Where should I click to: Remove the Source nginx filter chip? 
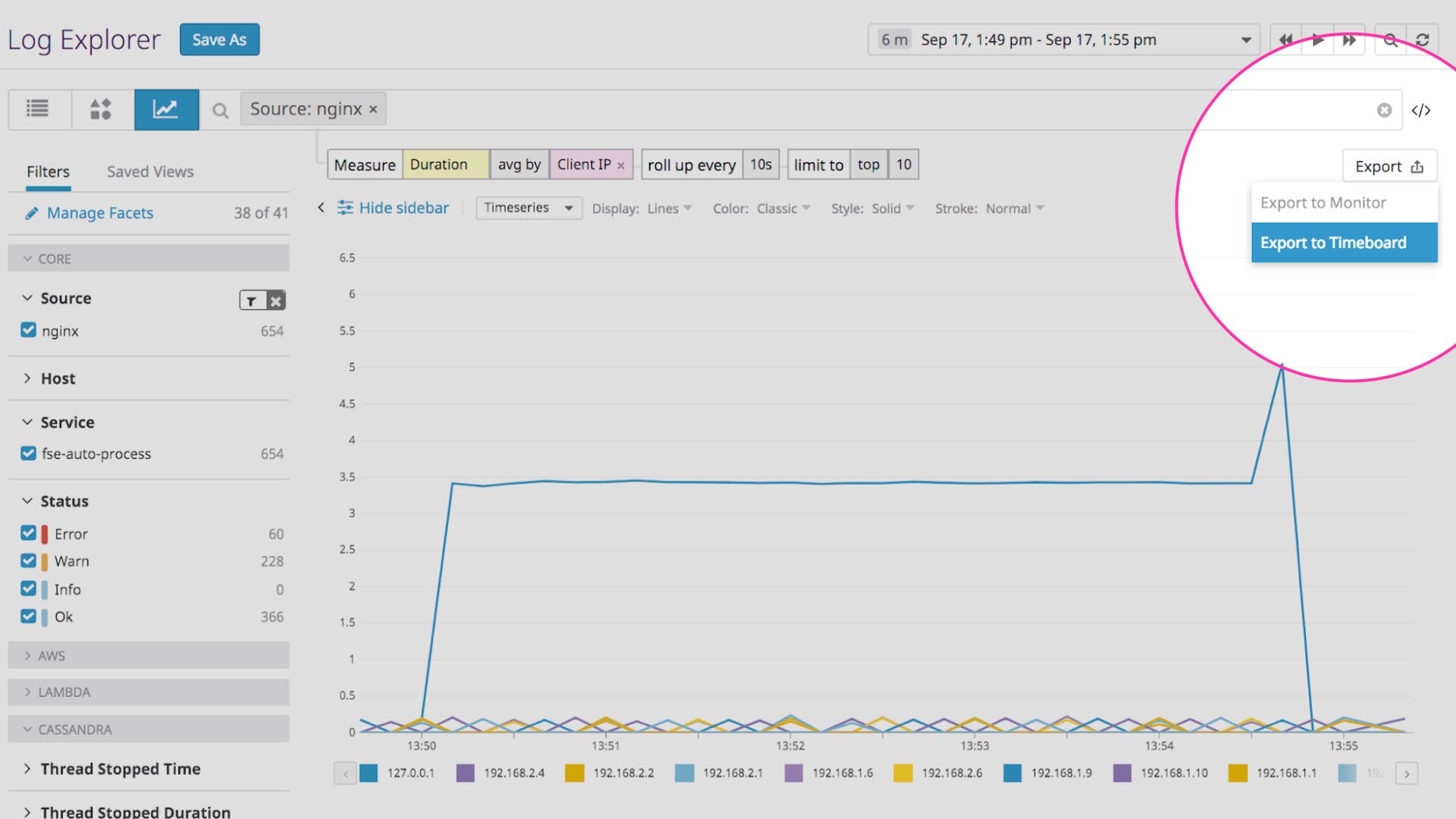pos(372,108)
